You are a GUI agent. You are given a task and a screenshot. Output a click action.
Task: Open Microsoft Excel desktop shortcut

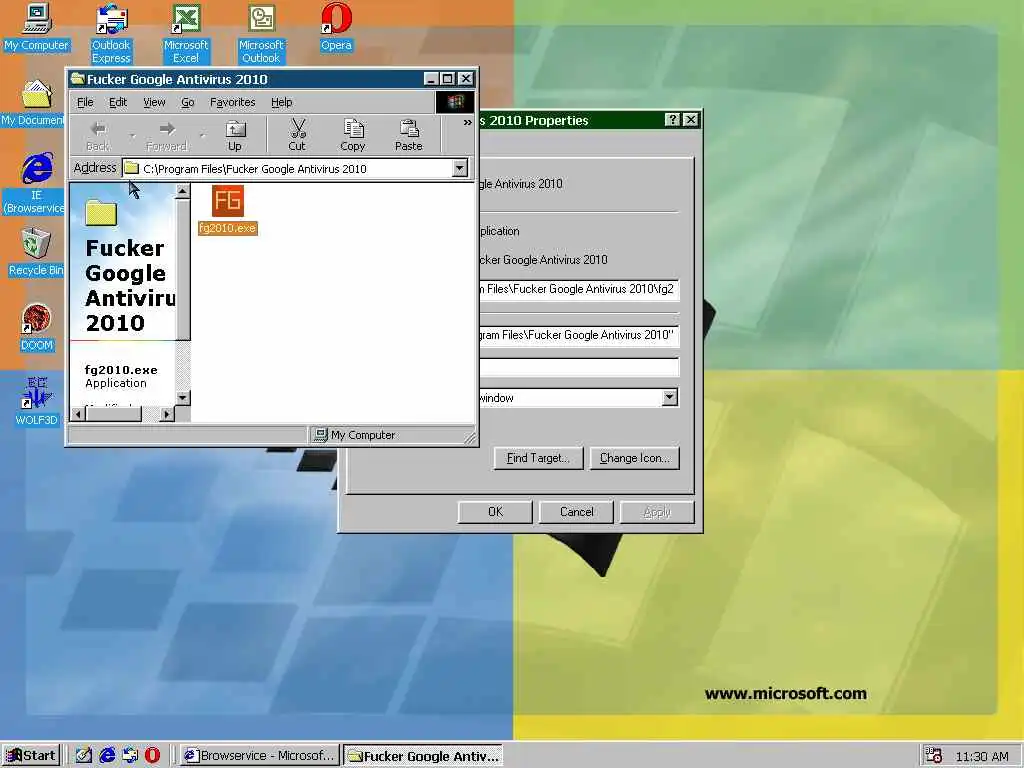click(185, 34)
